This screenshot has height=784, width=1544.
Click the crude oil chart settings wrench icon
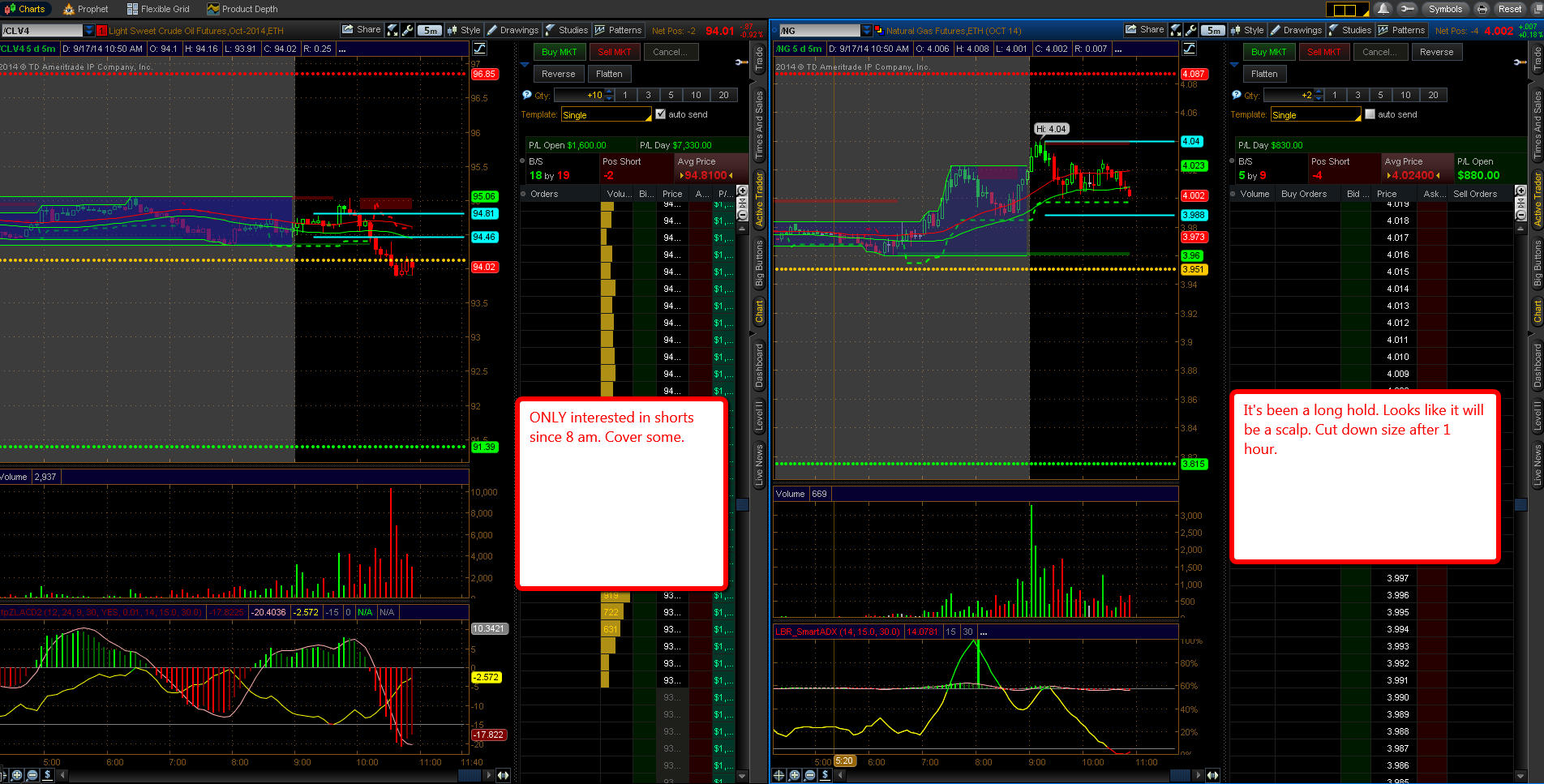click(x=408, y=30)
